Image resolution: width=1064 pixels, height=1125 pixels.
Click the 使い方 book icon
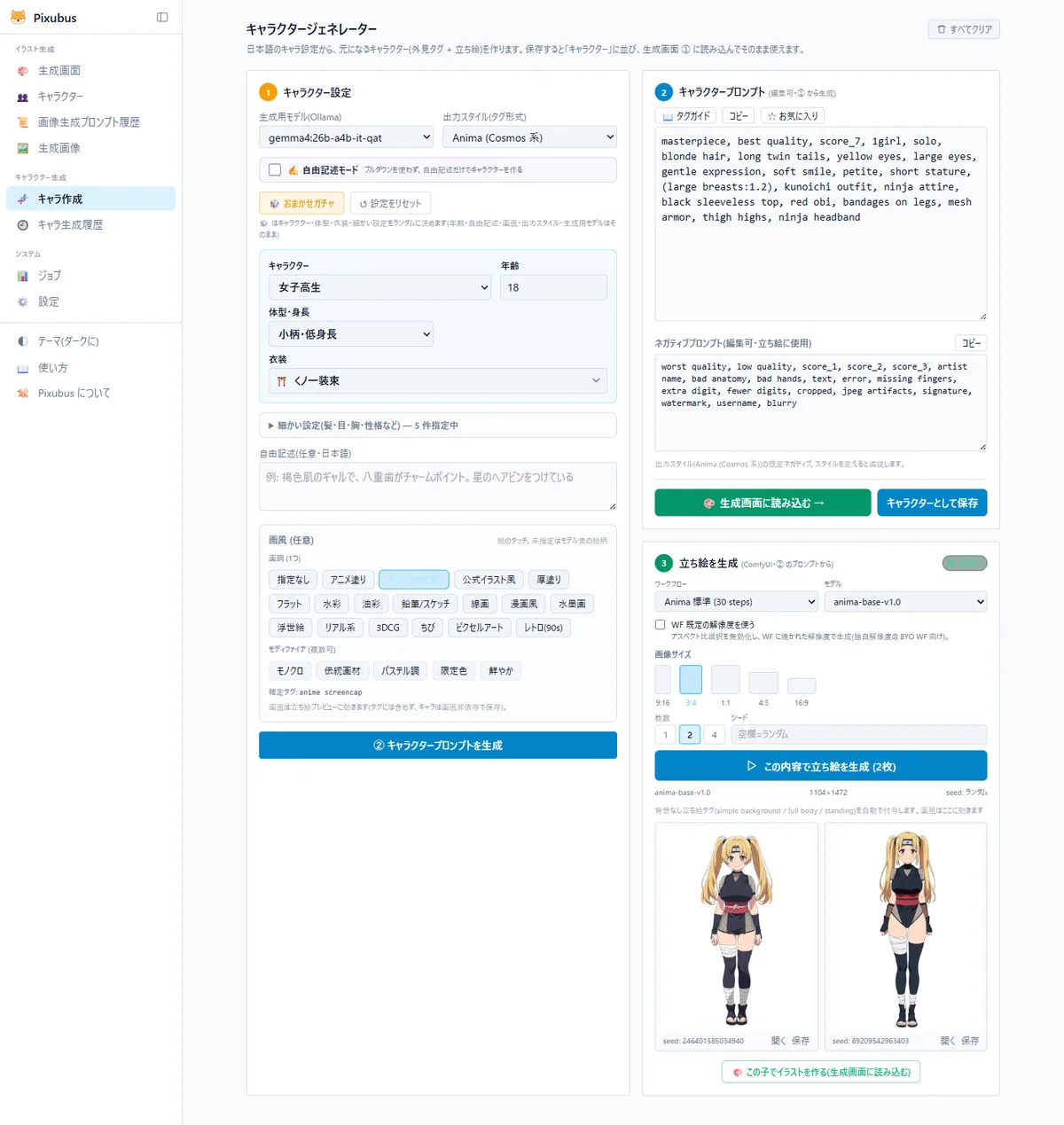(23, 368)
